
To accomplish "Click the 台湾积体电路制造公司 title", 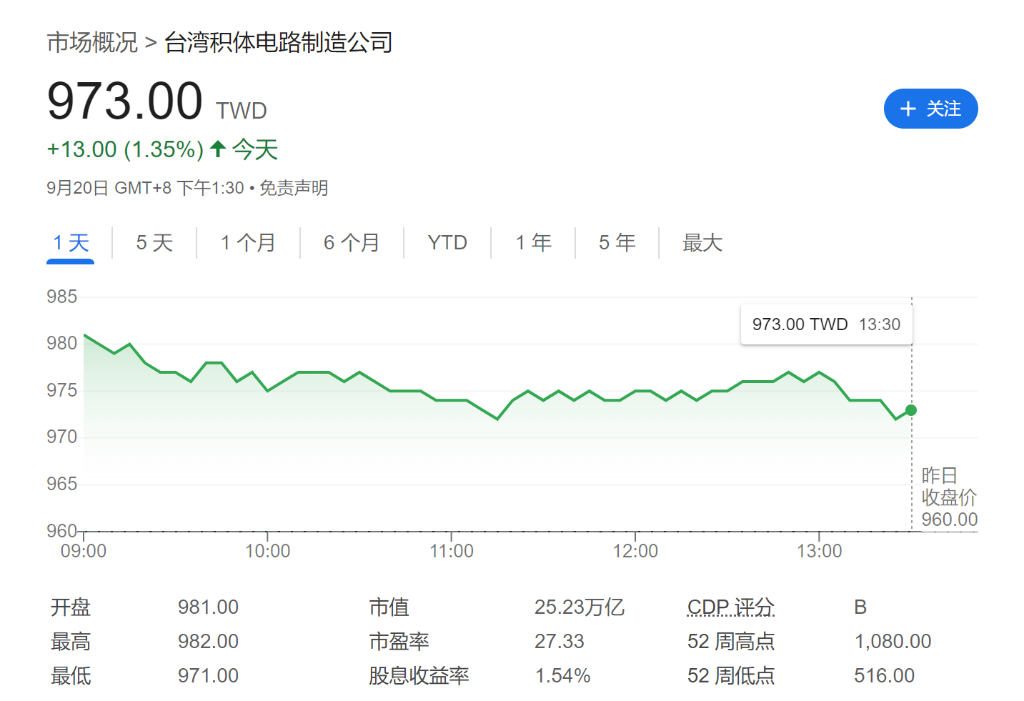I will (x=278, y=43).
